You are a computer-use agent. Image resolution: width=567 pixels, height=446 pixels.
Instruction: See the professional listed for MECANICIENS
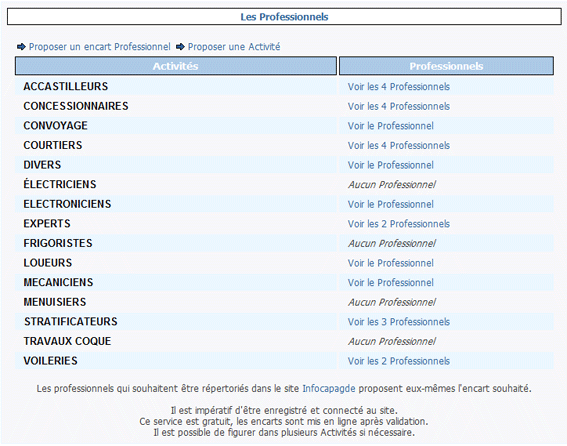[391, 283]
